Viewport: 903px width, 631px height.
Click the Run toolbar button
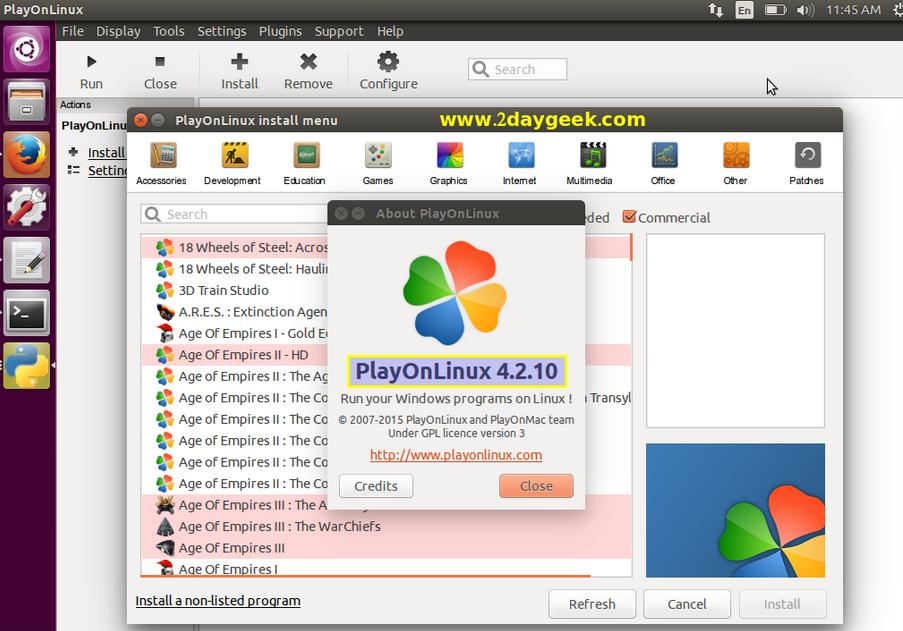click(x=91, y=72)
